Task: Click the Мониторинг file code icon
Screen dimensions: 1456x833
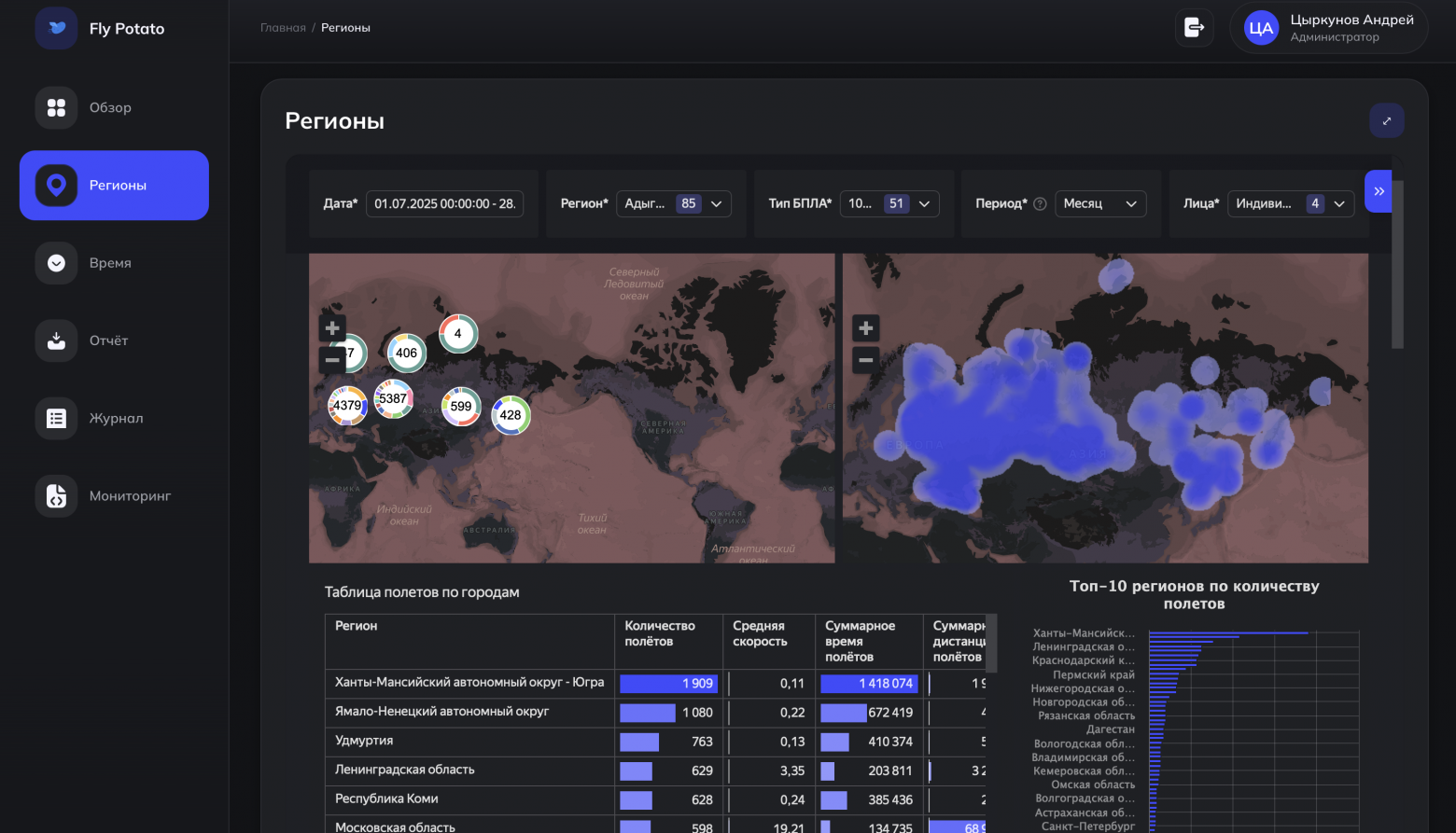Action: click(x=56, y=496)
